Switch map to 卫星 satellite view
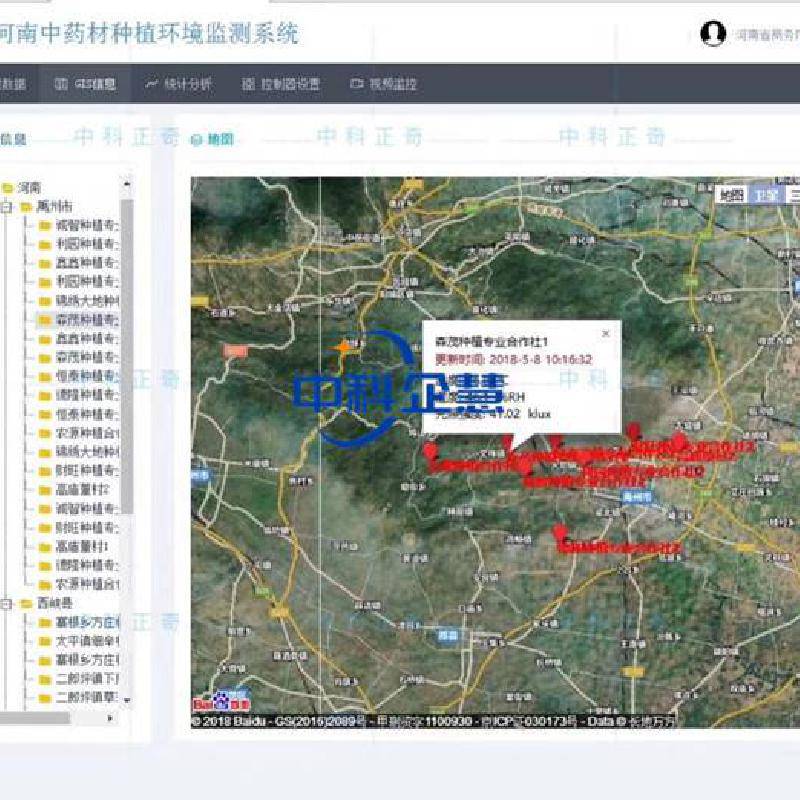Viewport: 800px width, 800px height. (764, 195)
